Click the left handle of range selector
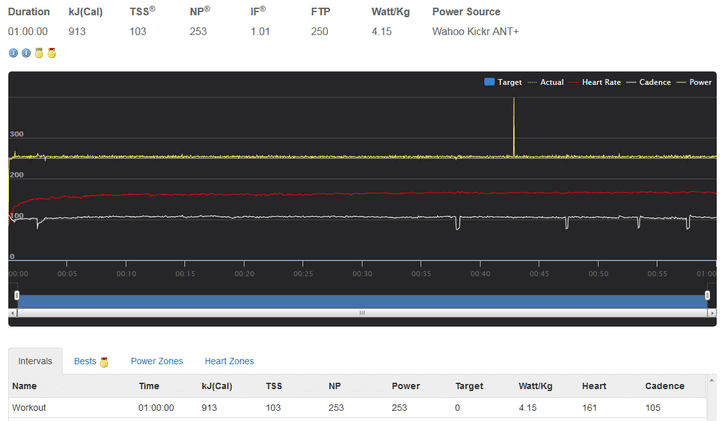Image resolution: width=725 pixels, height=421 pixels. 16,295
